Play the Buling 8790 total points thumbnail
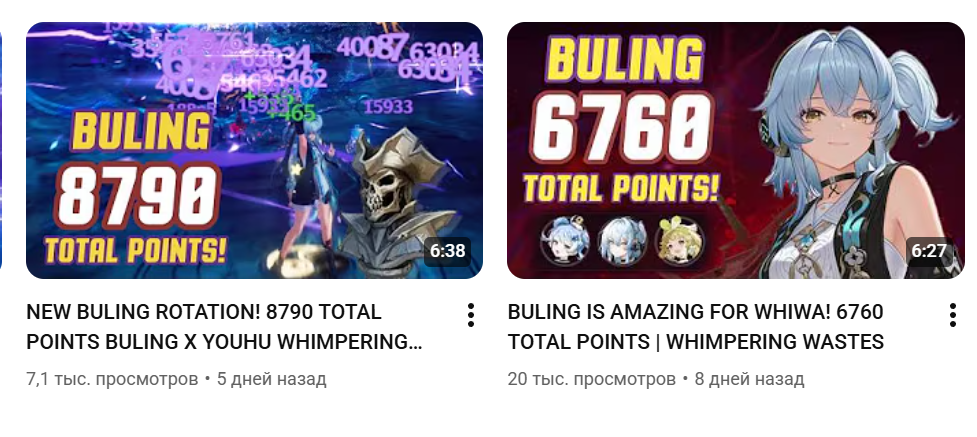Screen dimensions: 977x437 click(254, 150)
